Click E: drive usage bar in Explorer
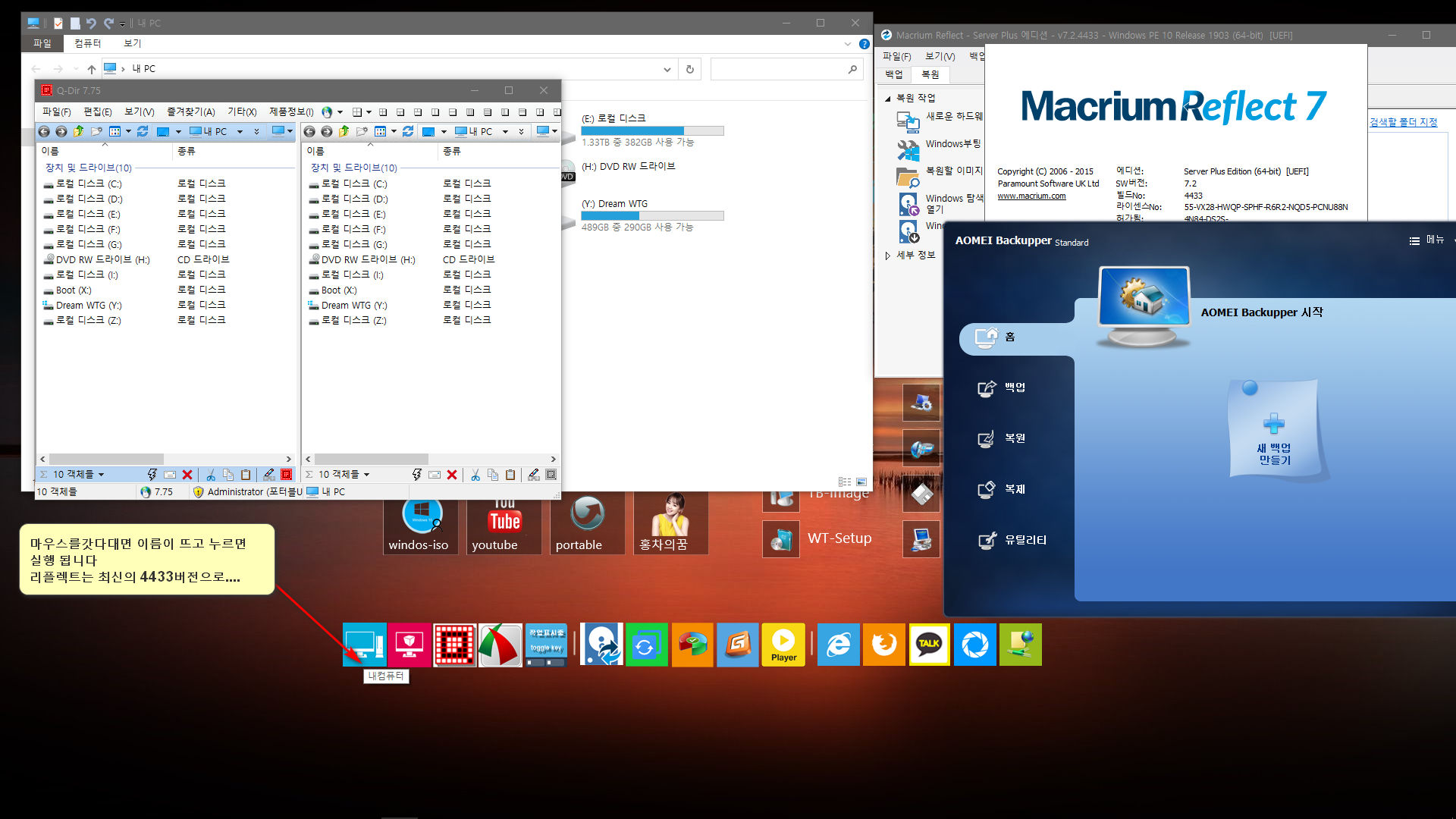Viewport: 1456px width, 819px height. click(x=652, y=131)
